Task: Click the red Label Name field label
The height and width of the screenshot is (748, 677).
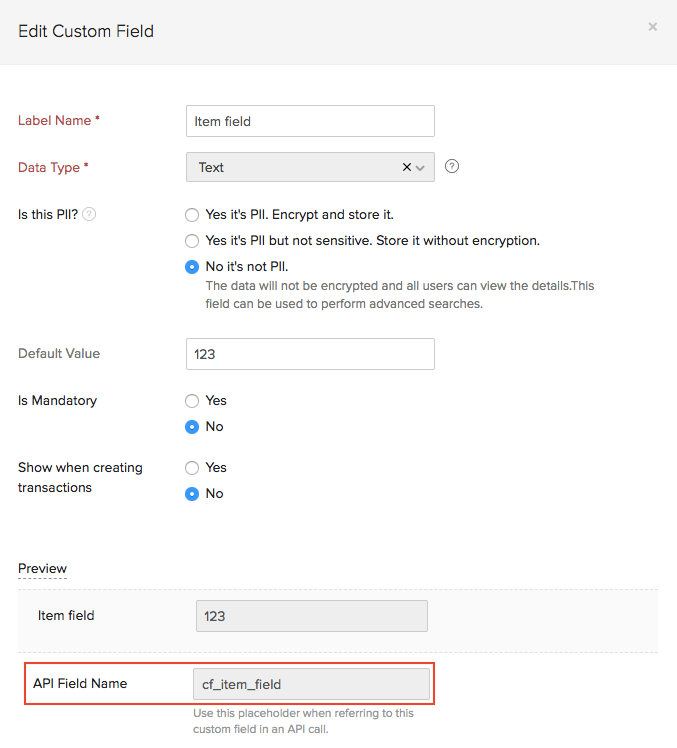Action: [59, 121]
